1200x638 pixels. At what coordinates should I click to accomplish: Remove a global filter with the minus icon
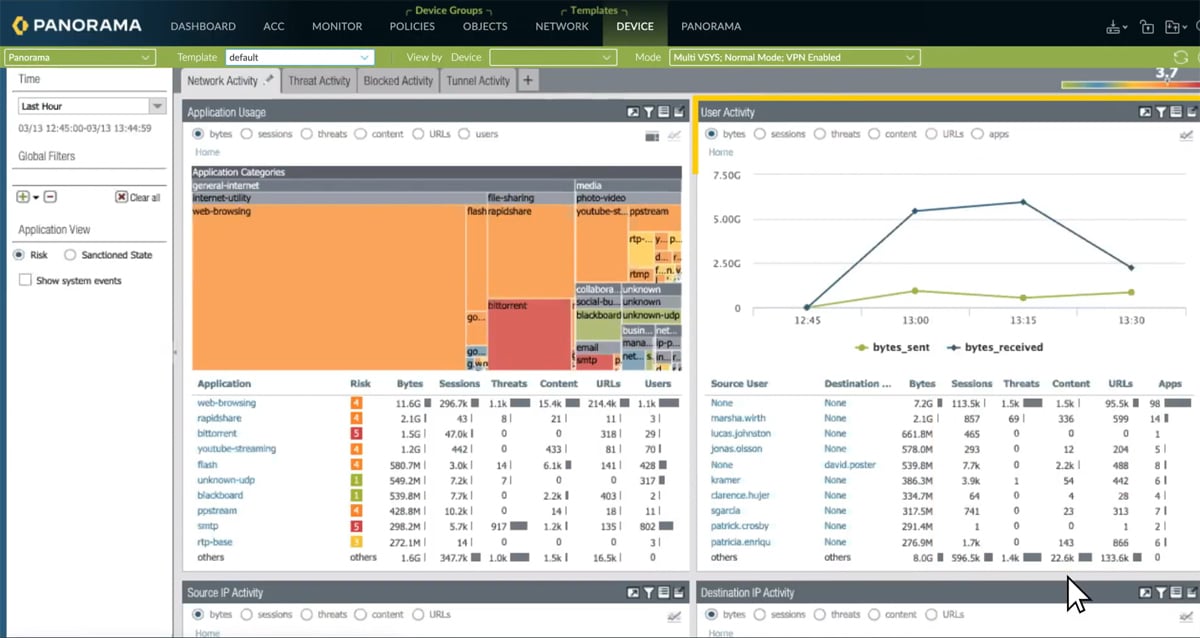50,197
